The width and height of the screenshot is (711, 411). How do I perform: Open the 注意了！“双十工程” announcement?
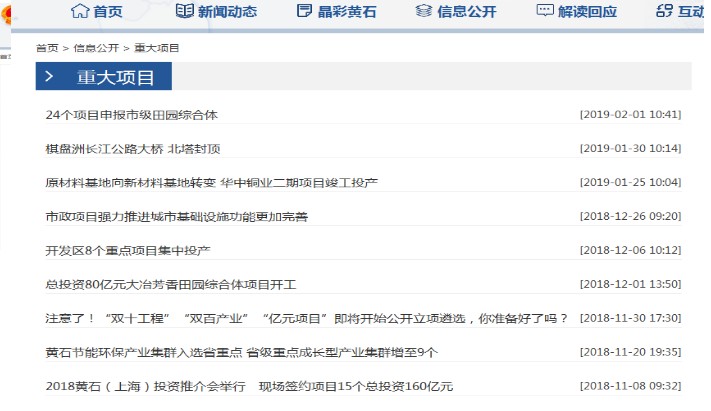pyautogui.click(x=307, y=318)
